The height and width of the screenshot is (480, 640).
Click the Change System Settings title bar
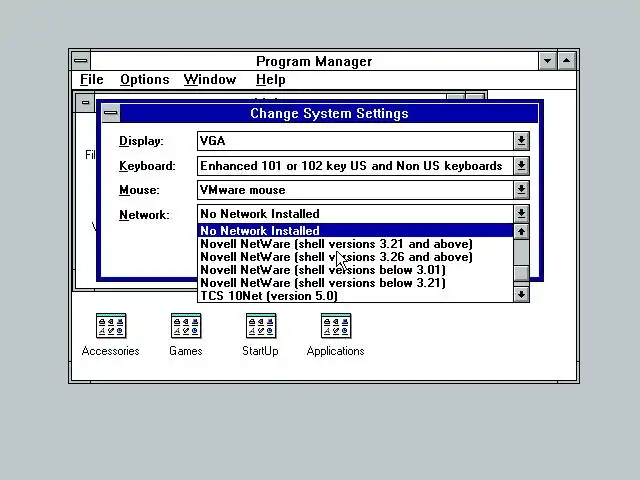pos(329,113)
